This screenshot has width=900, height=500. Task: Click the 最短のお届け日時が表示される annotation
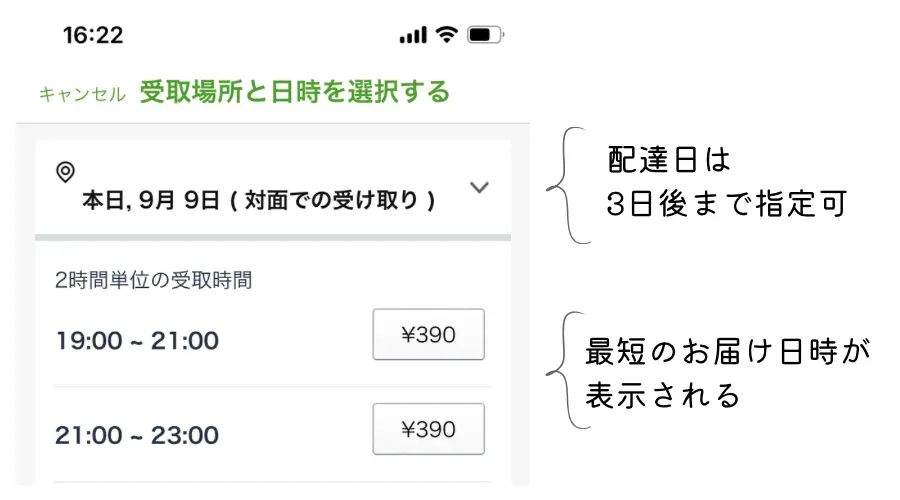tap(727, 373)
